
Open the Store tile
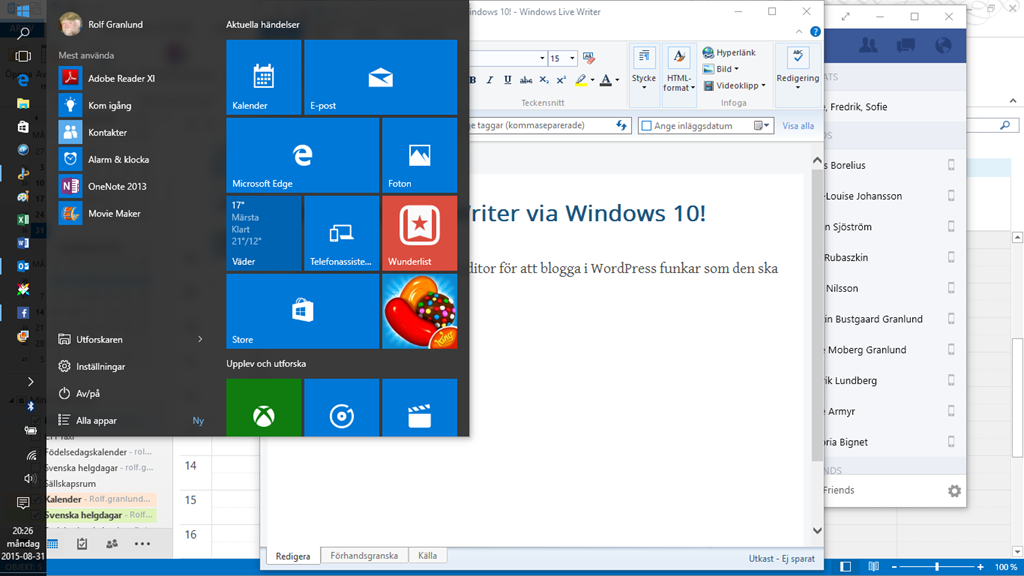pyautogui.click(x=302, y=311)
